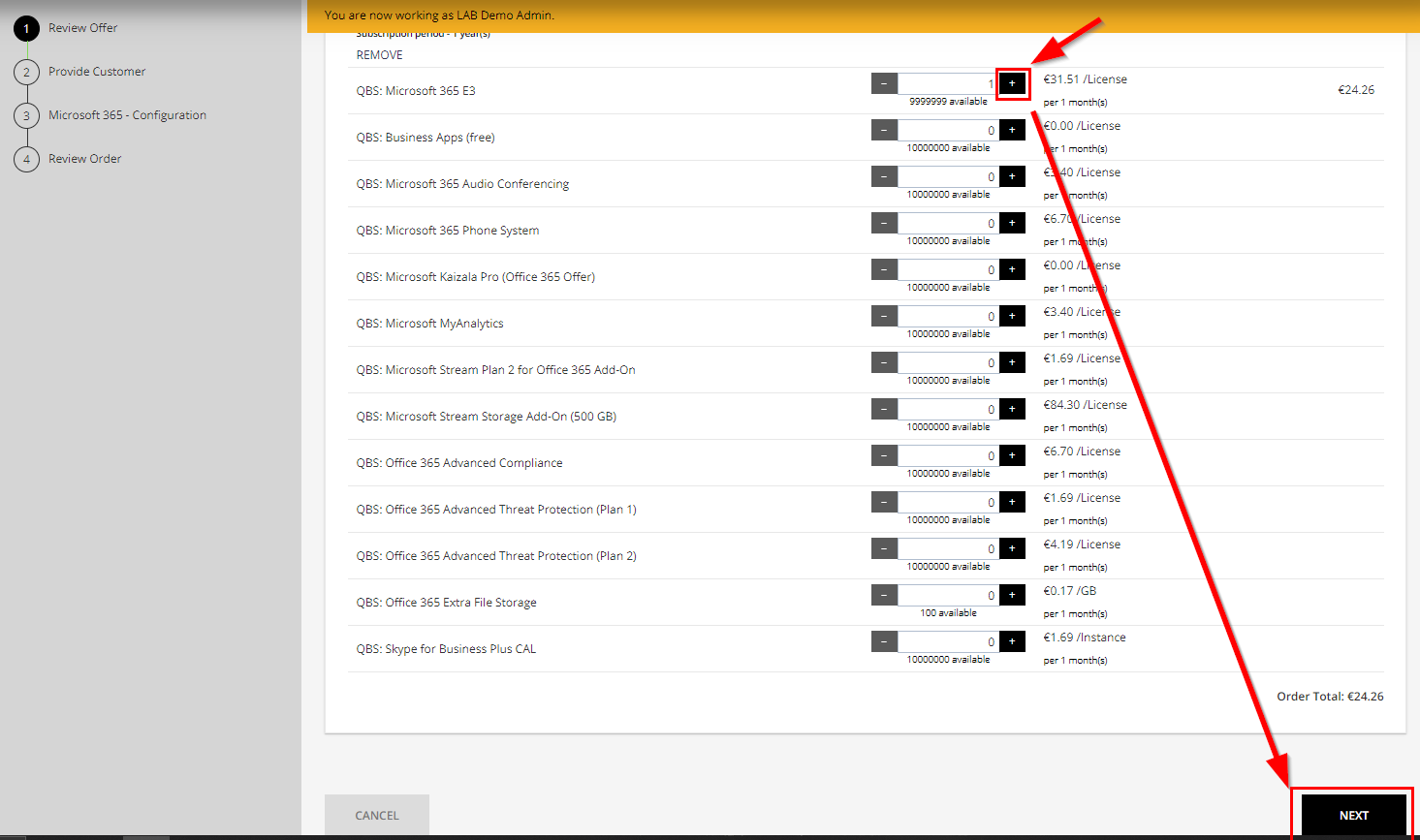This screenshot has width=1420, height=840.
Task: Add a Skype for Business Plus CAL instance
Action: [1012, 641]
